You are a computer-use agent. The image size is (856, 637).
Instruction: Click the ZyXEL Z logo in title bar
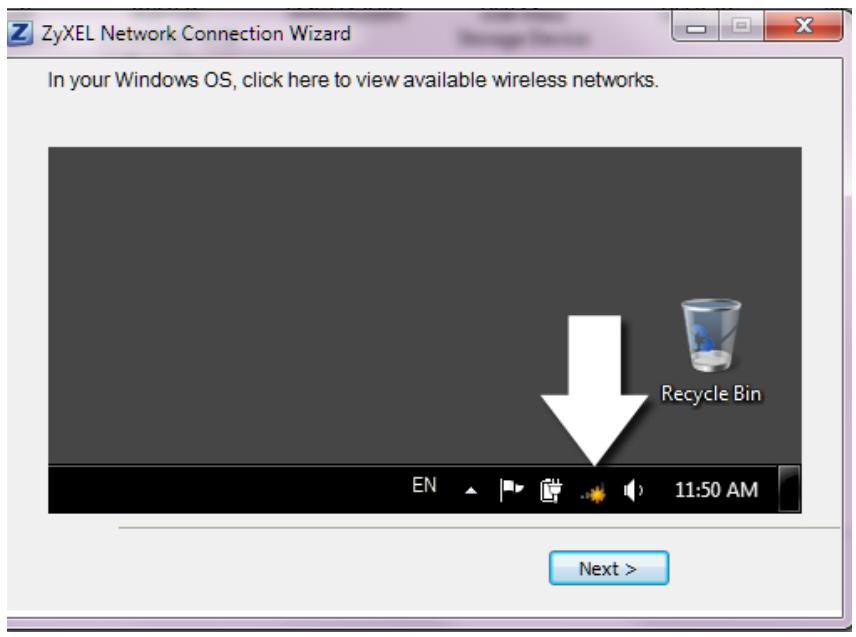[20, 33]
